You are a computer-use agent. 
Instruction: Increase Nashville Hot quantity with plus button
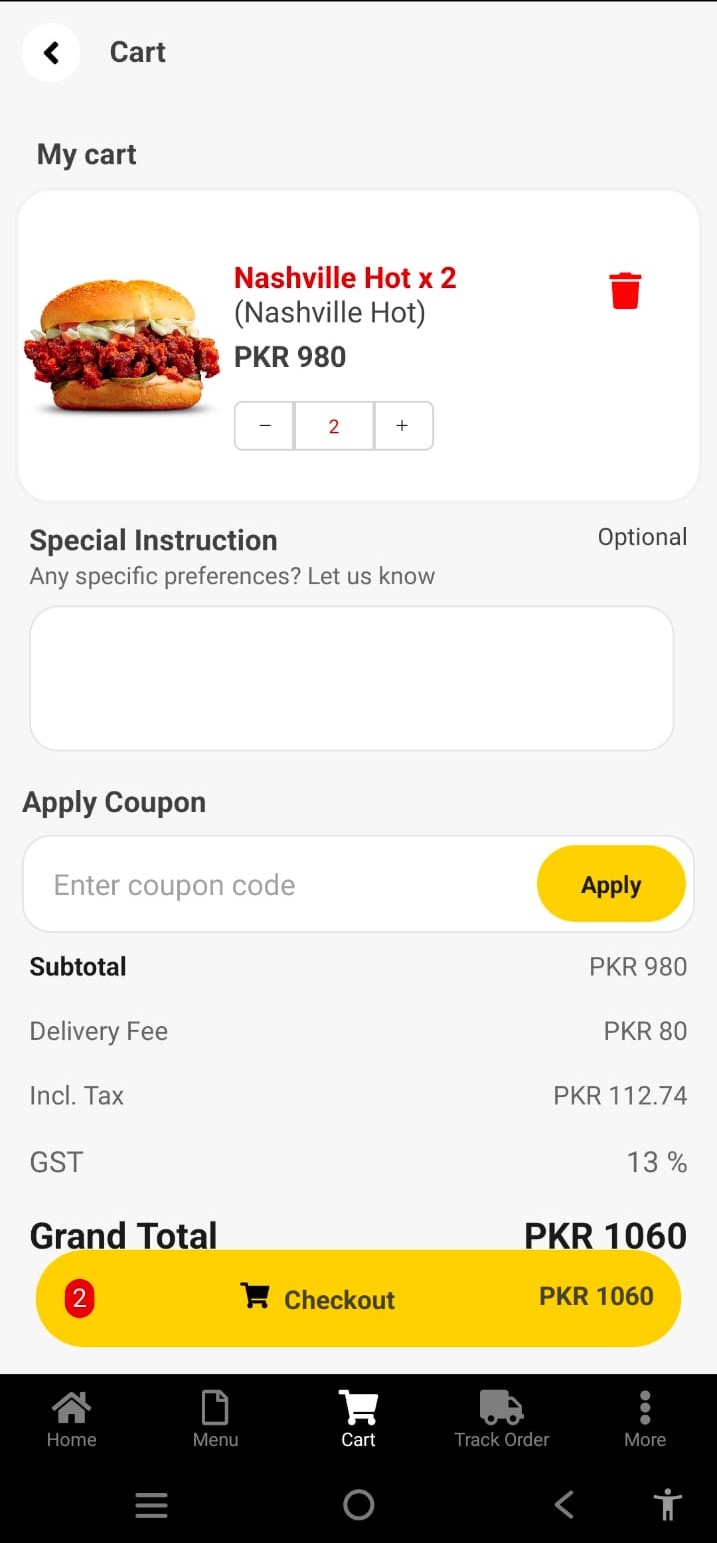tap(402, 426)
